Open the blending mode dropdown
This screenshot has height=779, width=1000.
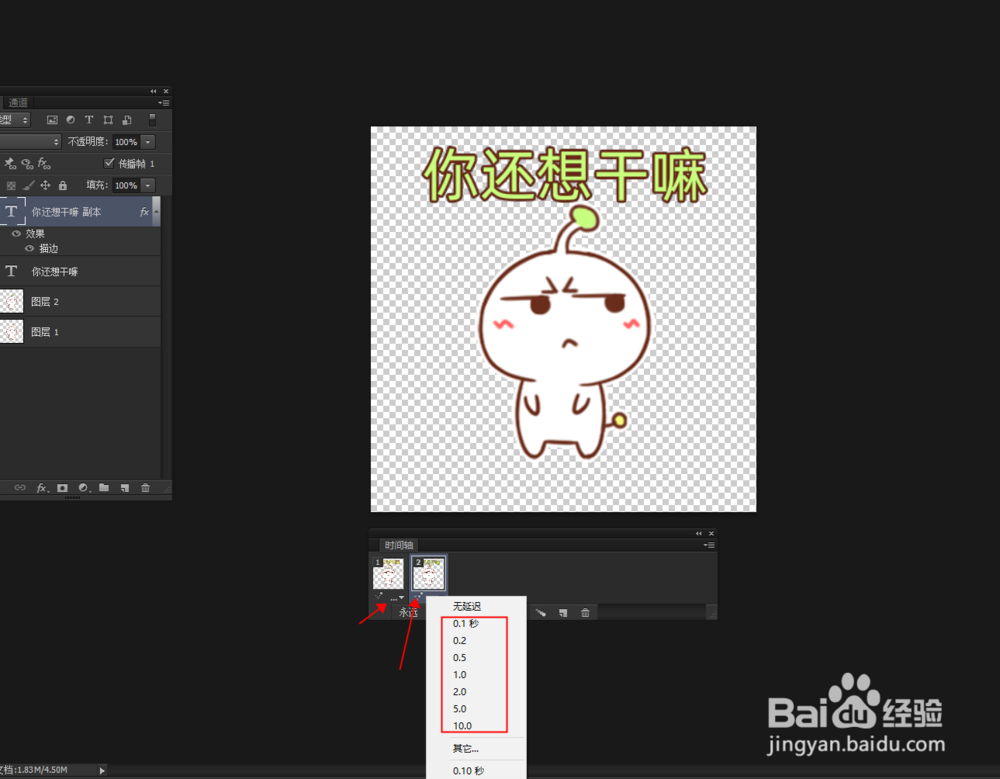coord(29,142)
